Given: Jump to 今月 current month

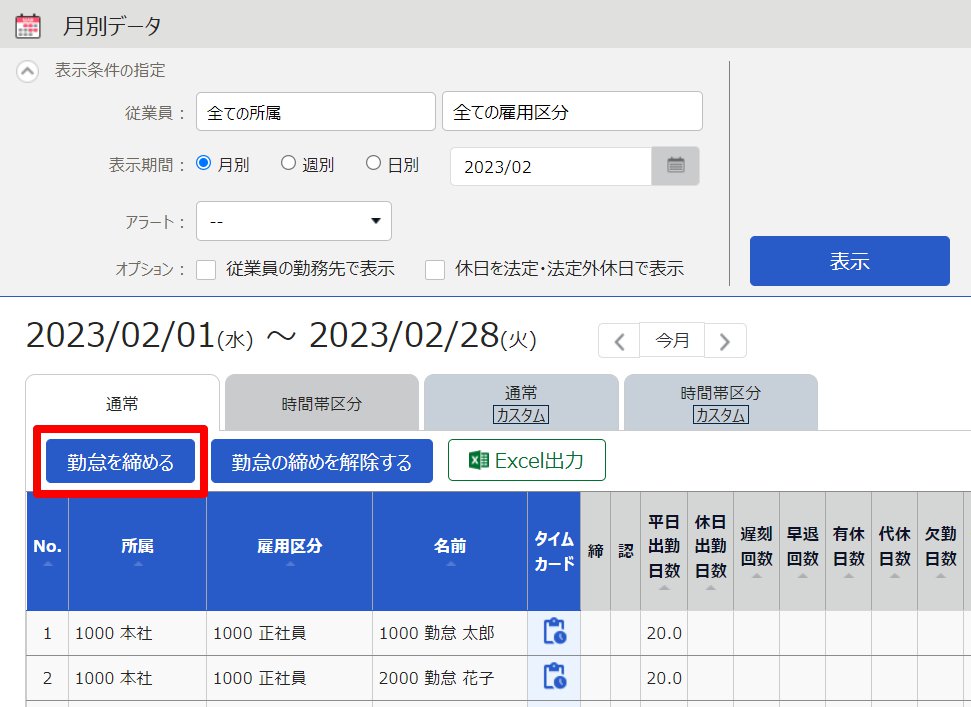Looking at the screenshot, I should click(672, 340).
